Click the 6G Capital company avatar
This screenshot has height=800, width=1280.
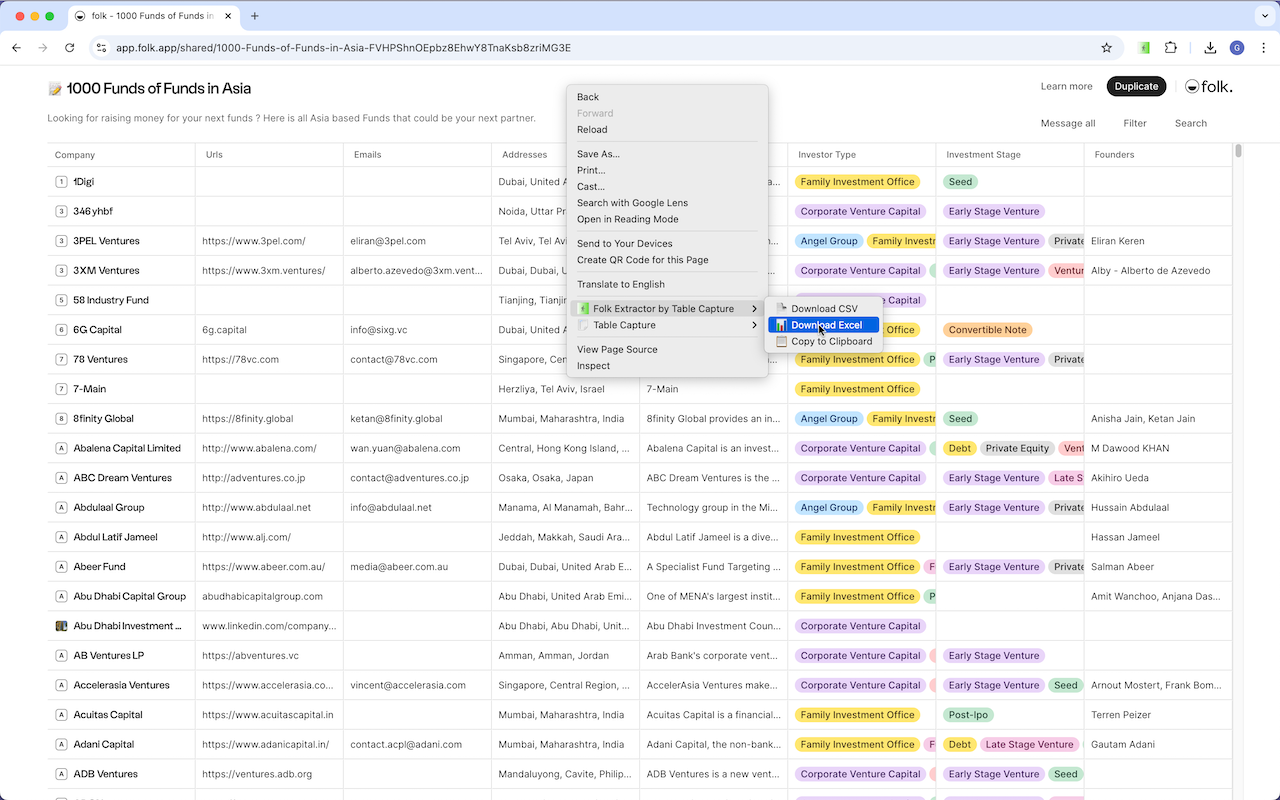pyautogui.click(x=62, y=330)
